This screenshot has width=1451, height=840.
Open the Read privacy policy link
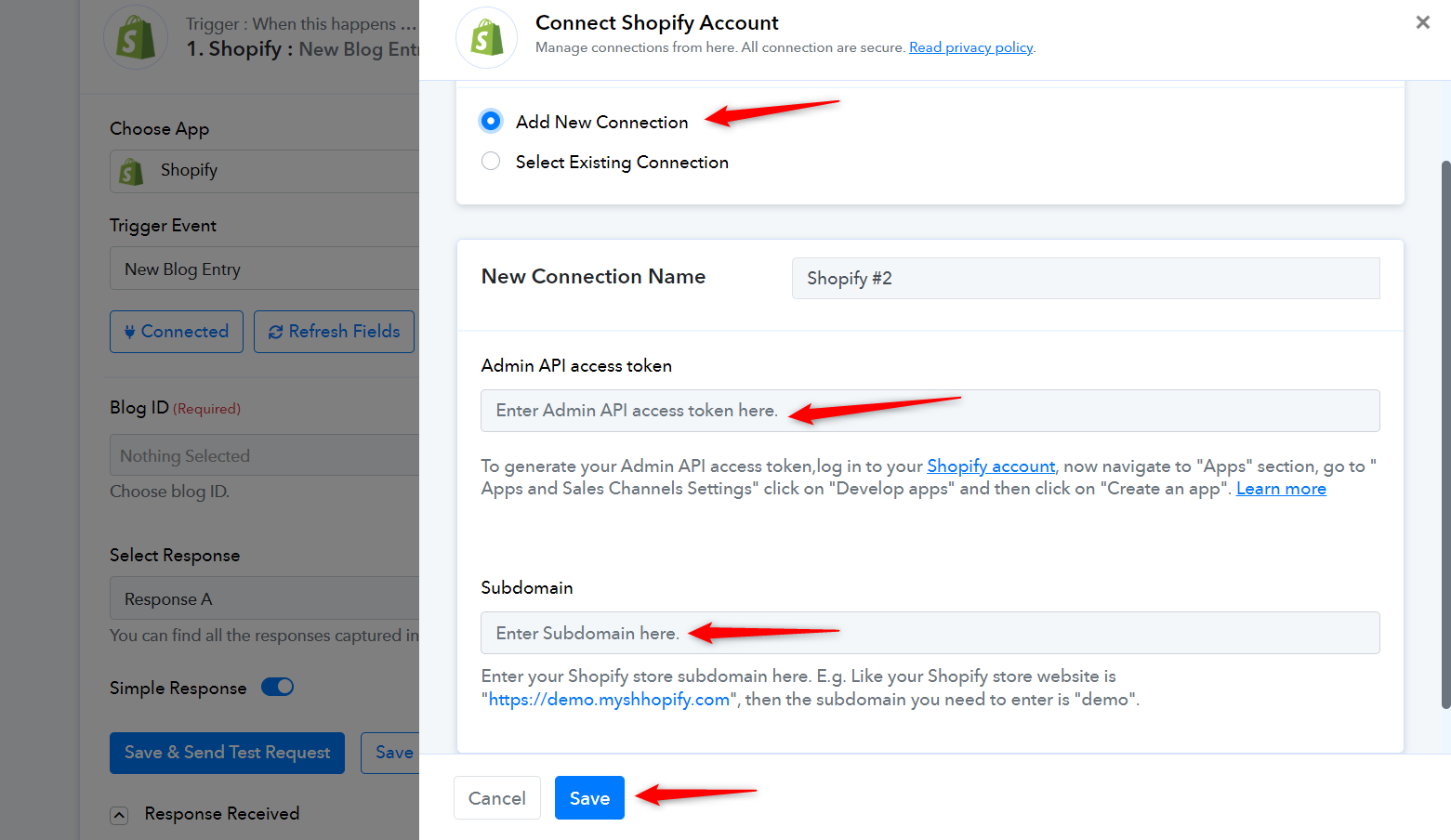coord(971,47)
